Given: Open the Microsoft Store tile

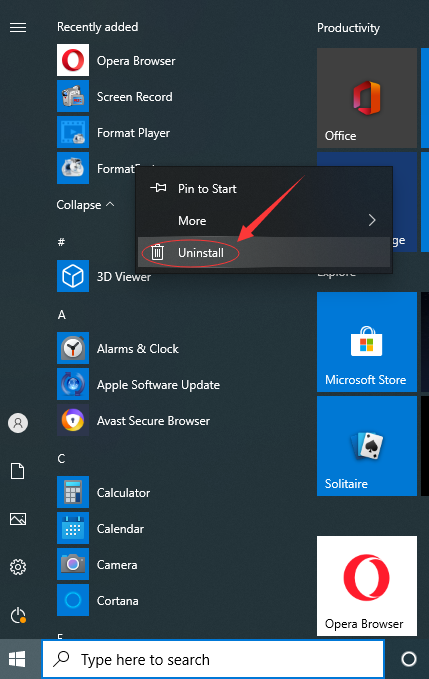Looking at the screenshot, I should click(367, 342).
